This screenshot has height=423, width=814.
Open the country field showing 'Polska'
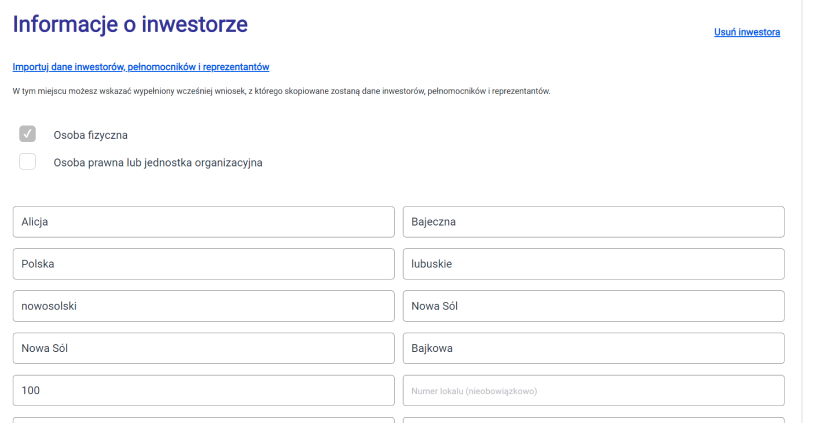(203, 264)
